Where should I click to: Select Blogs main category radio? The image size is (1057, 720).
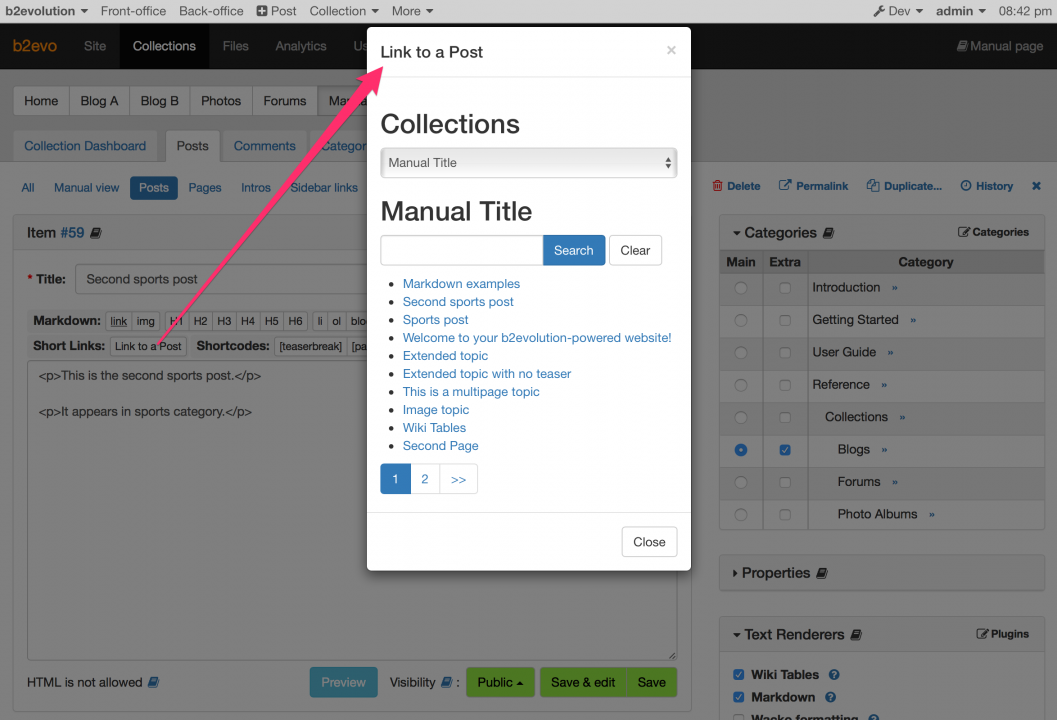[x=741, y=450]
